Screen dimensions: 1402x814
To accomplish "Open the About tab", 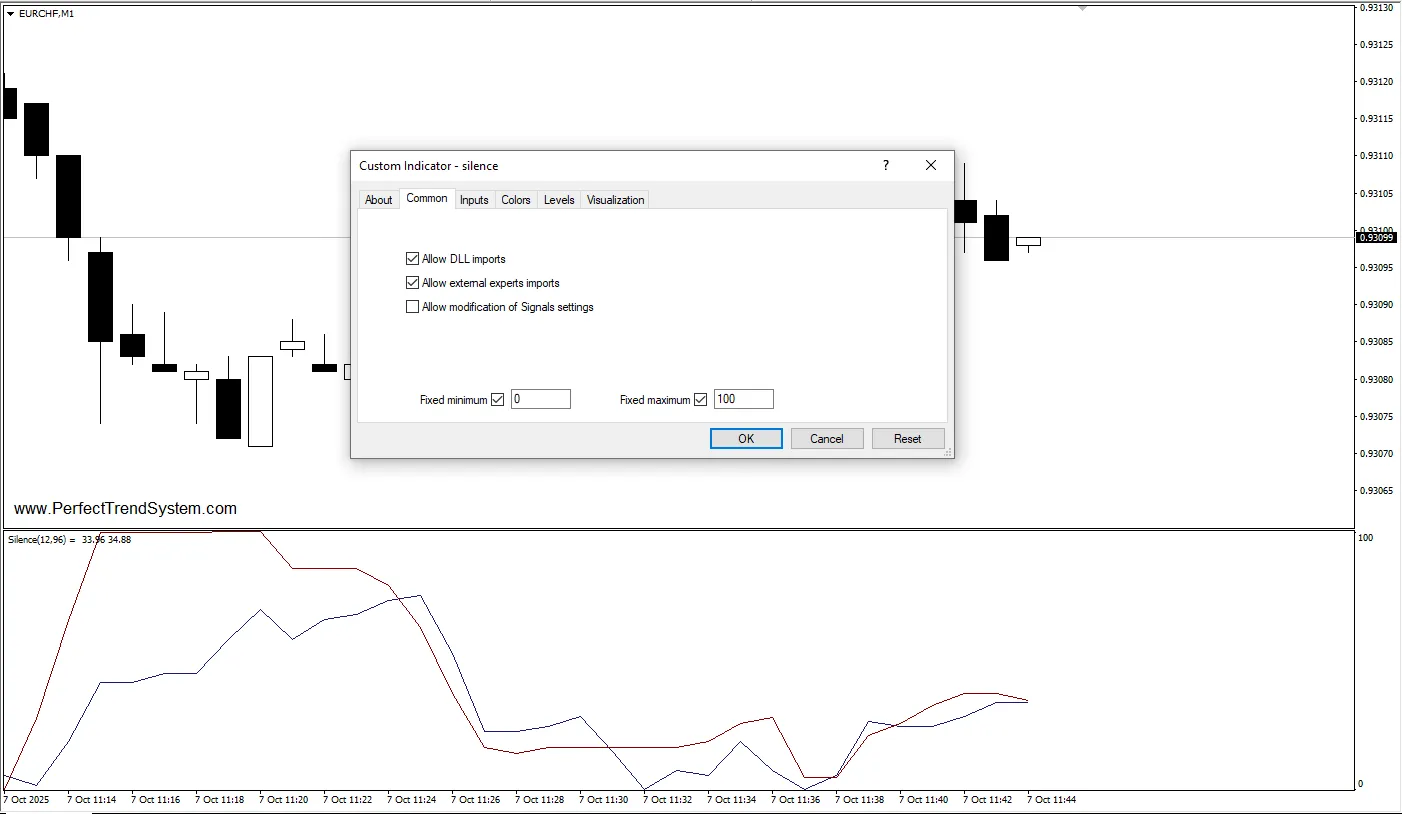I will [378, 200].
